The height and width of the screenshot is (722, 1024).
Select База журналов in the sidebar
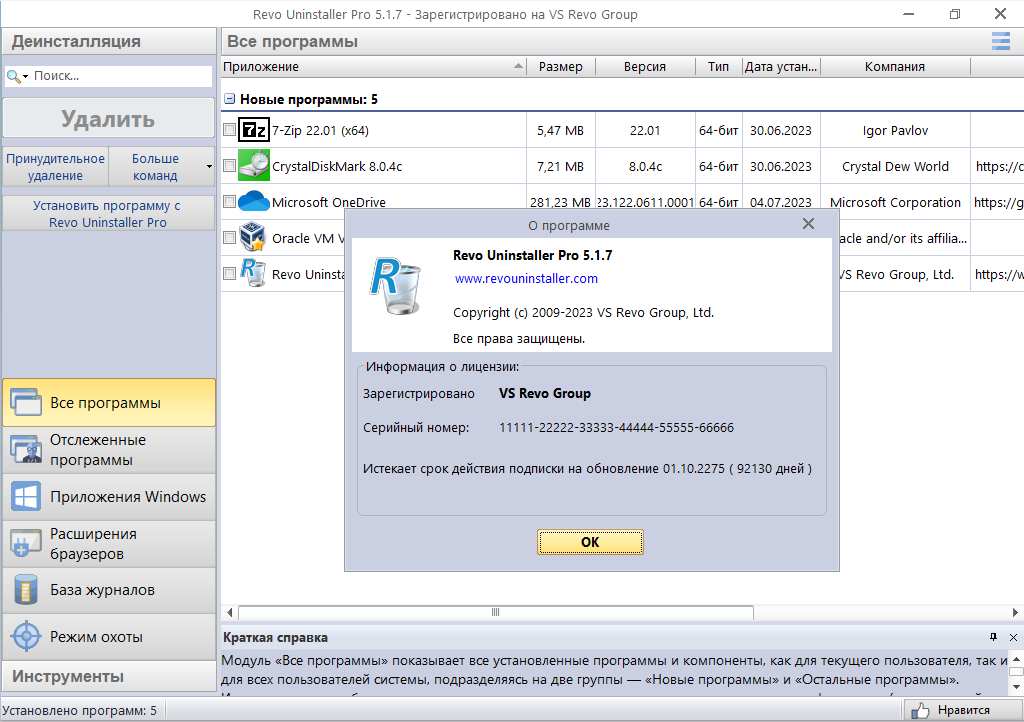click(108, 589)
